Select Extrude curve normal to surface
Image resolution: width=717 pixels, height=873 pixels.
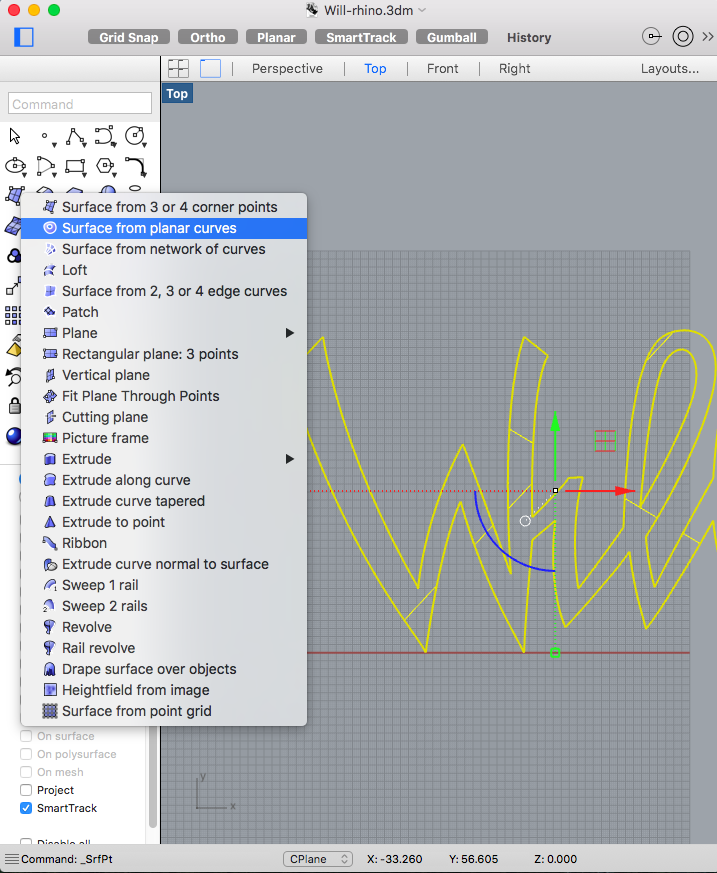164,564
